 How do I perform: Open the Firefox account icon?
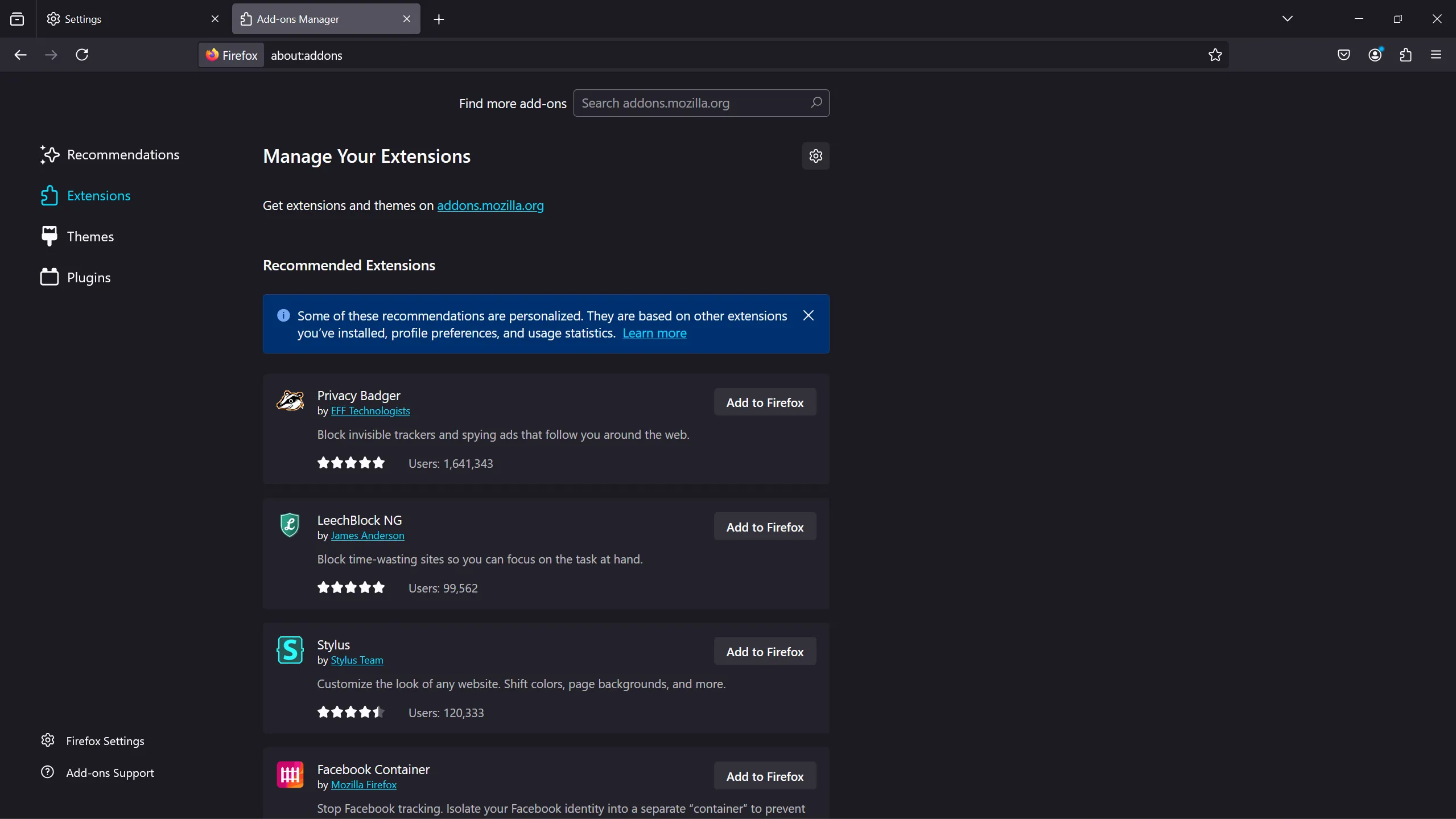click(x=1375, y=55)
